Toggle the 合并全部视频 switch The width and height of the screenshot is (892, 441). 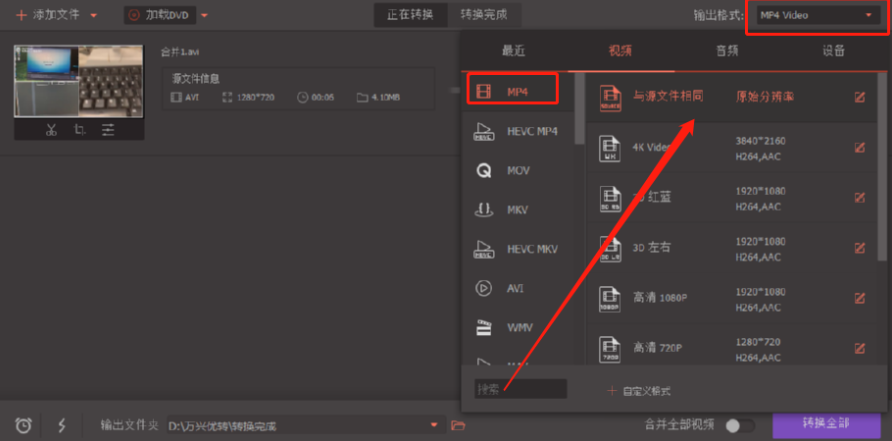pyautogui.click(x=740, y=425)
